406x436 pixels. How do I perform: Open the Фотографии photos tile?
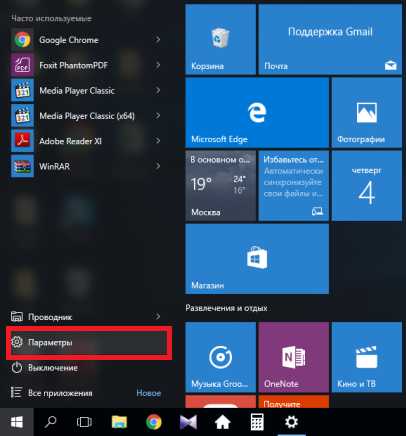(x=367, y=113)
